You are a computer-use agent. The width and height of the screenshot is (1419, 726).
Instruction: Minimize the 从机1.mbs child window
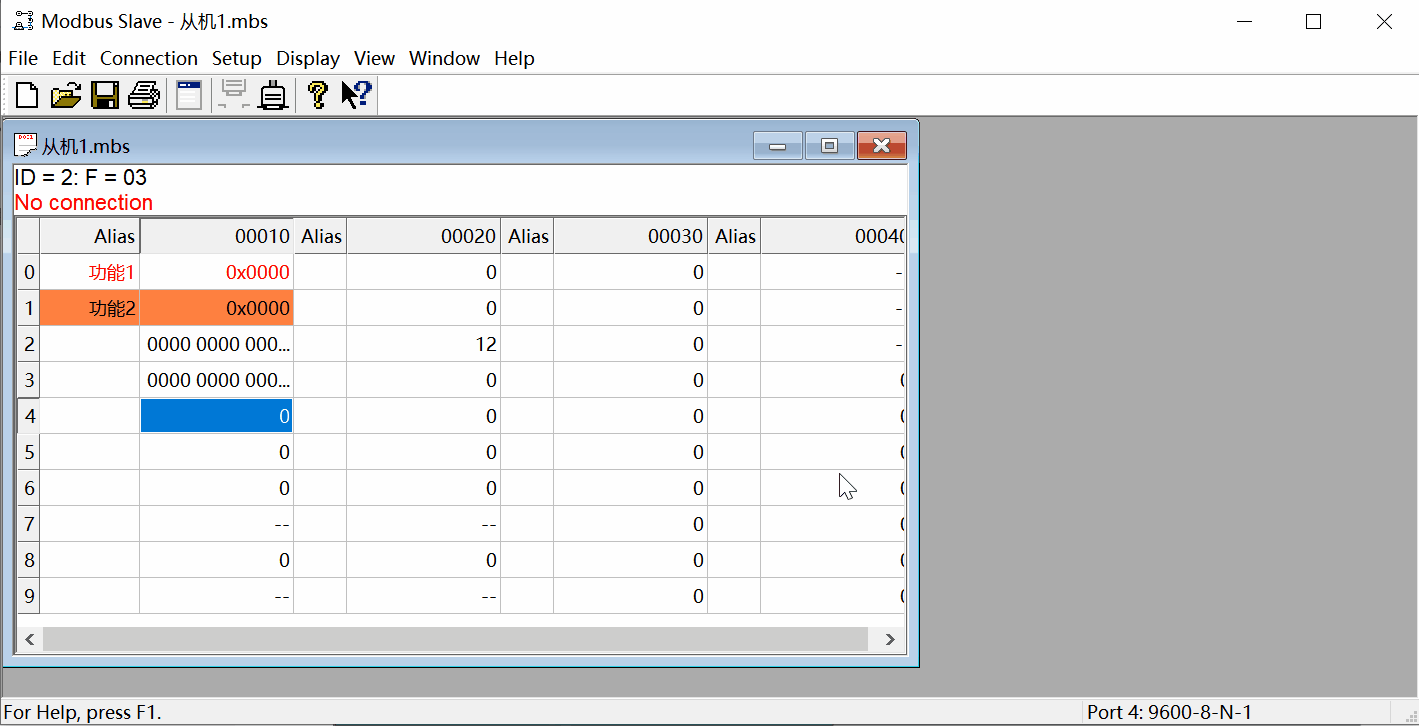778,146
